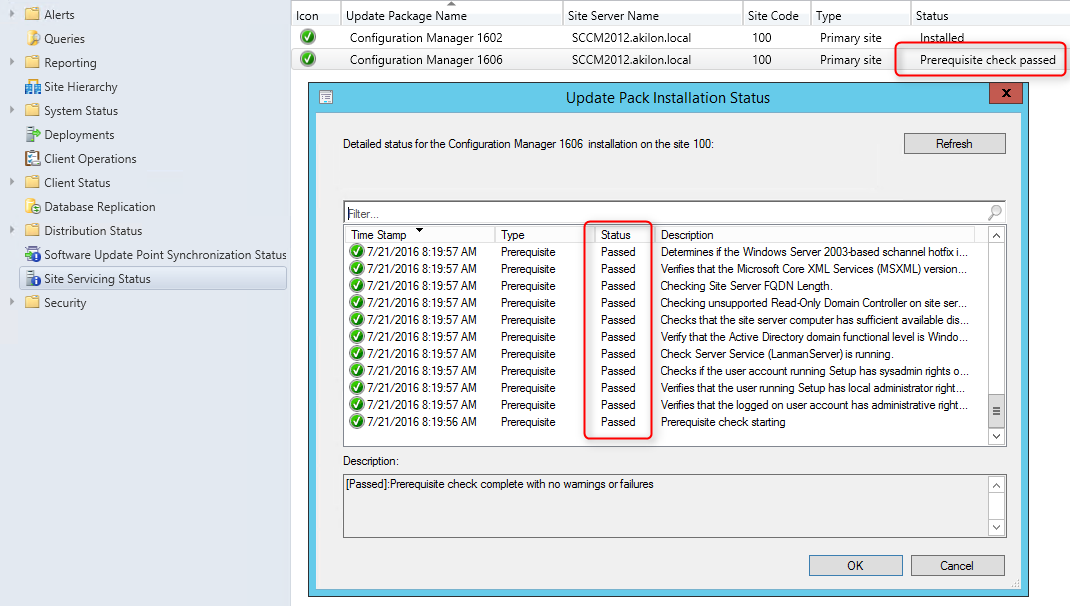The image size is (1070, 606).
Task: Expand the Distribution Status tree node
Action: click(12, 230)
